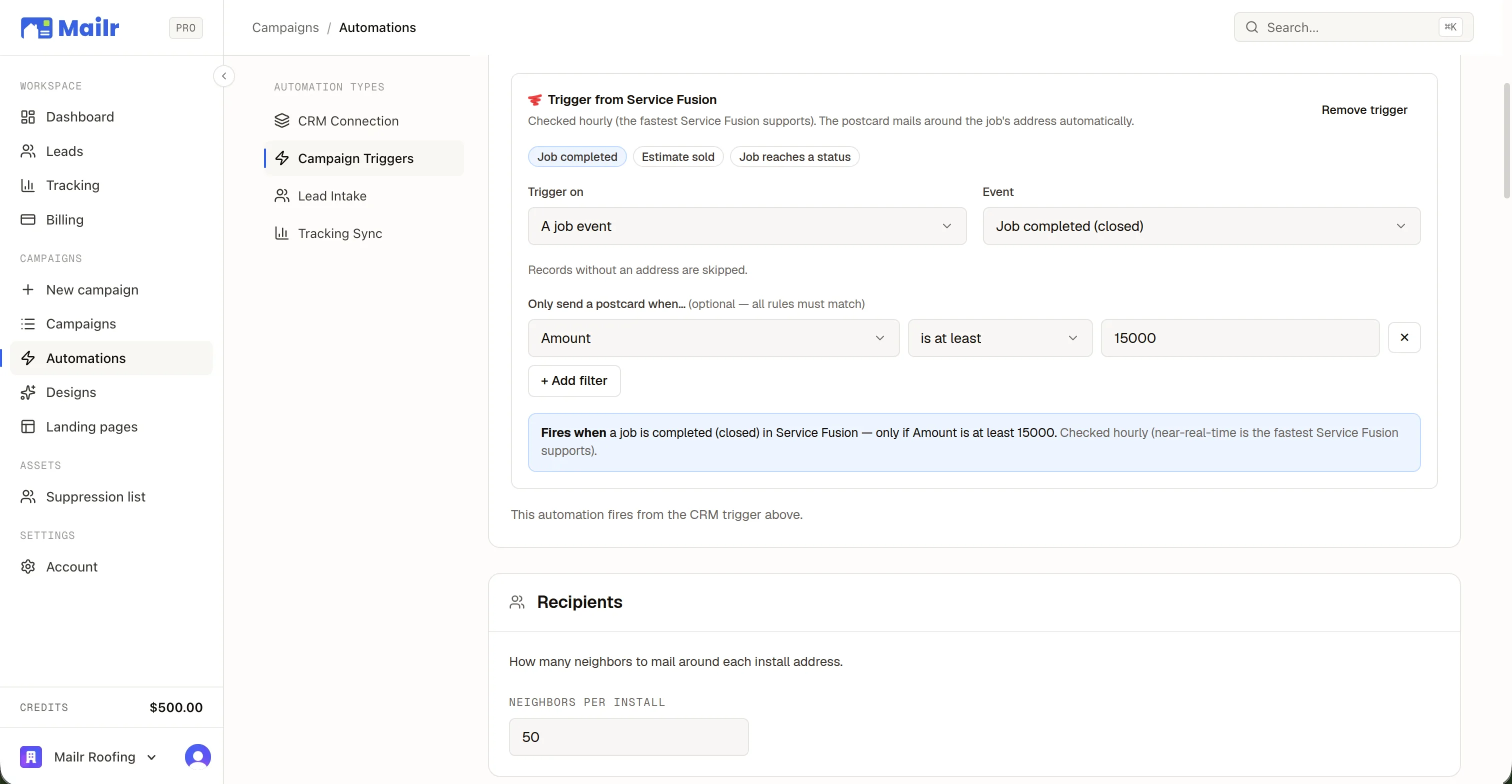This screenshot has width=1512, height=784.
Task: Click the filter value field containing 15000
Action: tap(1239, 338)
